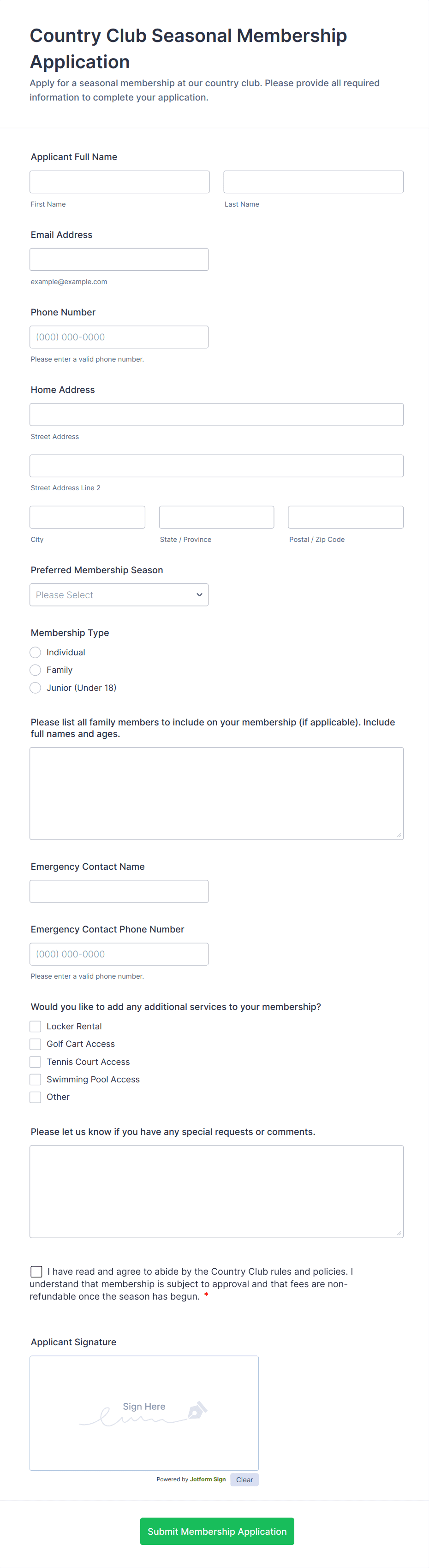Click the Phone Number field
This screenshot has width=429, height=1568.
119,337
